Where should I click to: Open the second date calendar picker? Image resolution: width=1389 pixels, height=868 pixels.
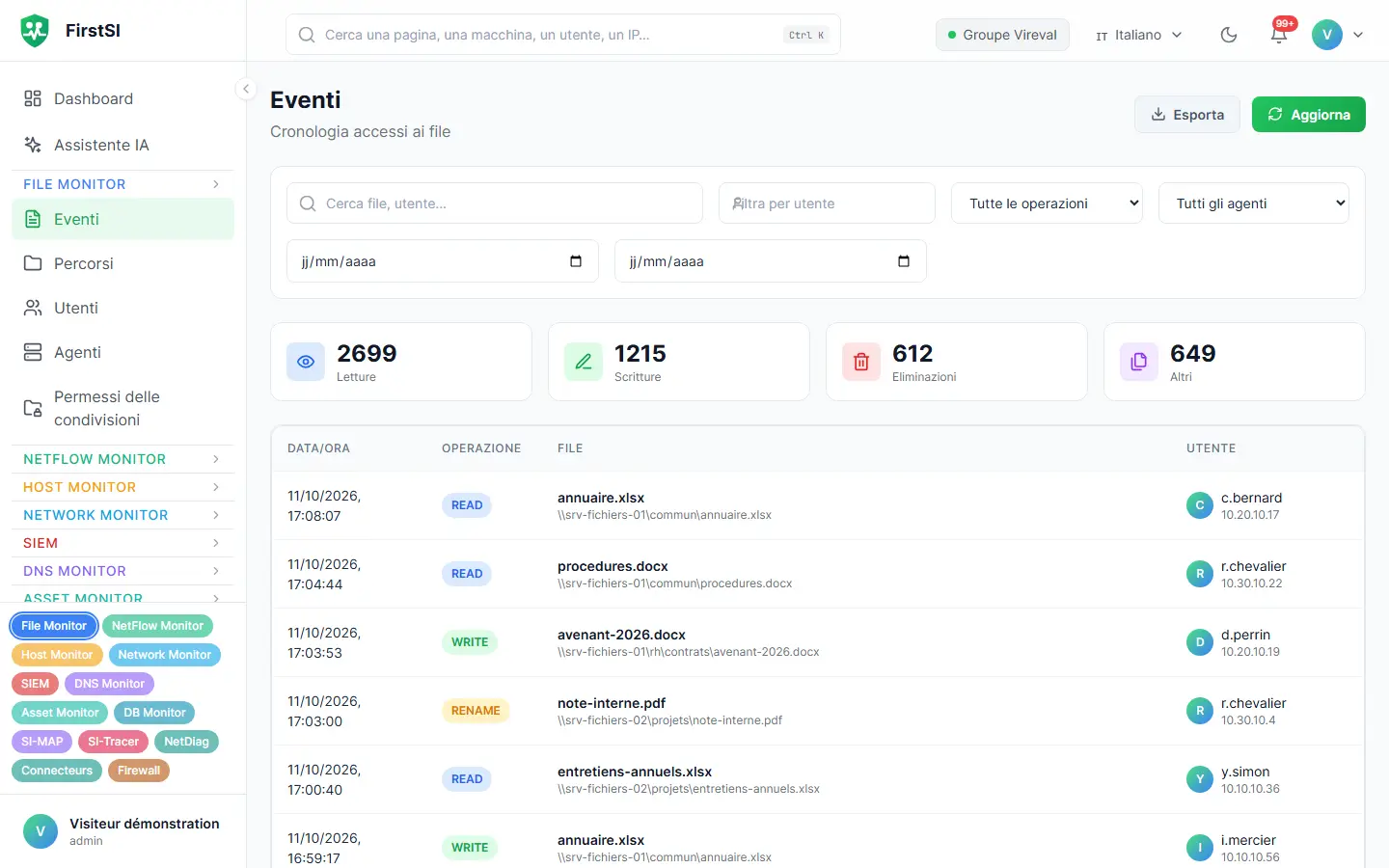tap(904, 261)
